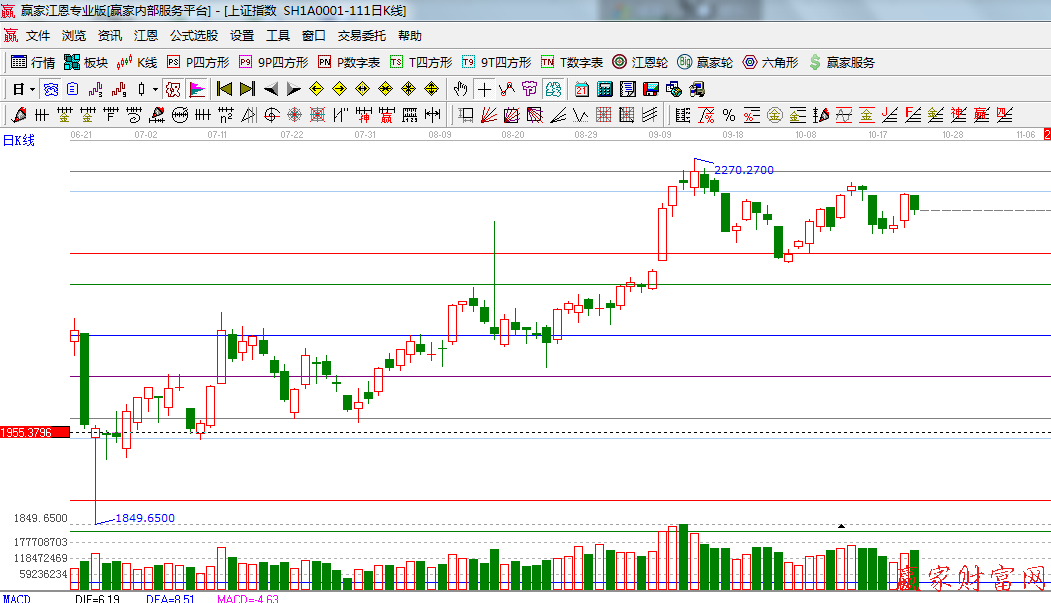Toggle the pressed pink flag chart button
The image size is (1051, 603).
click(x=197, y=89)
